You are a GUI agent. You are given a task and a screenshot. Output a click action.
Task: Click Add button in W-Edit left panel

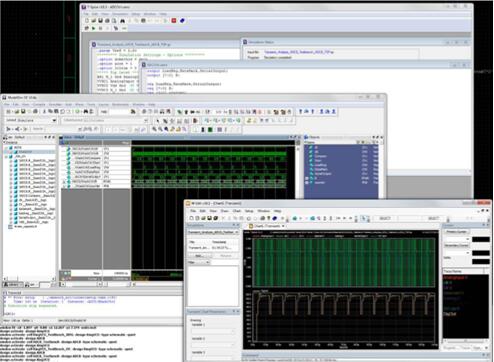click(x=199, y=256)
